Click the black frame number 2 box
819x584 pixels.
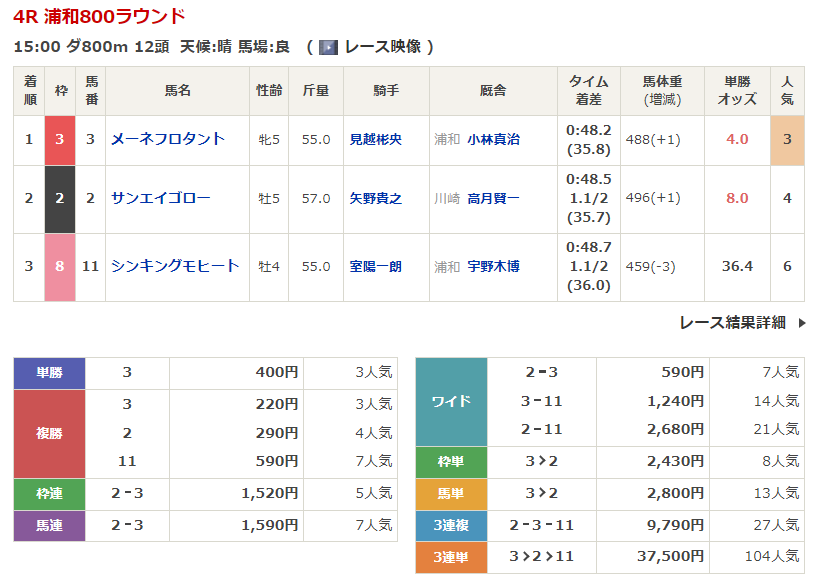(60, 199)
